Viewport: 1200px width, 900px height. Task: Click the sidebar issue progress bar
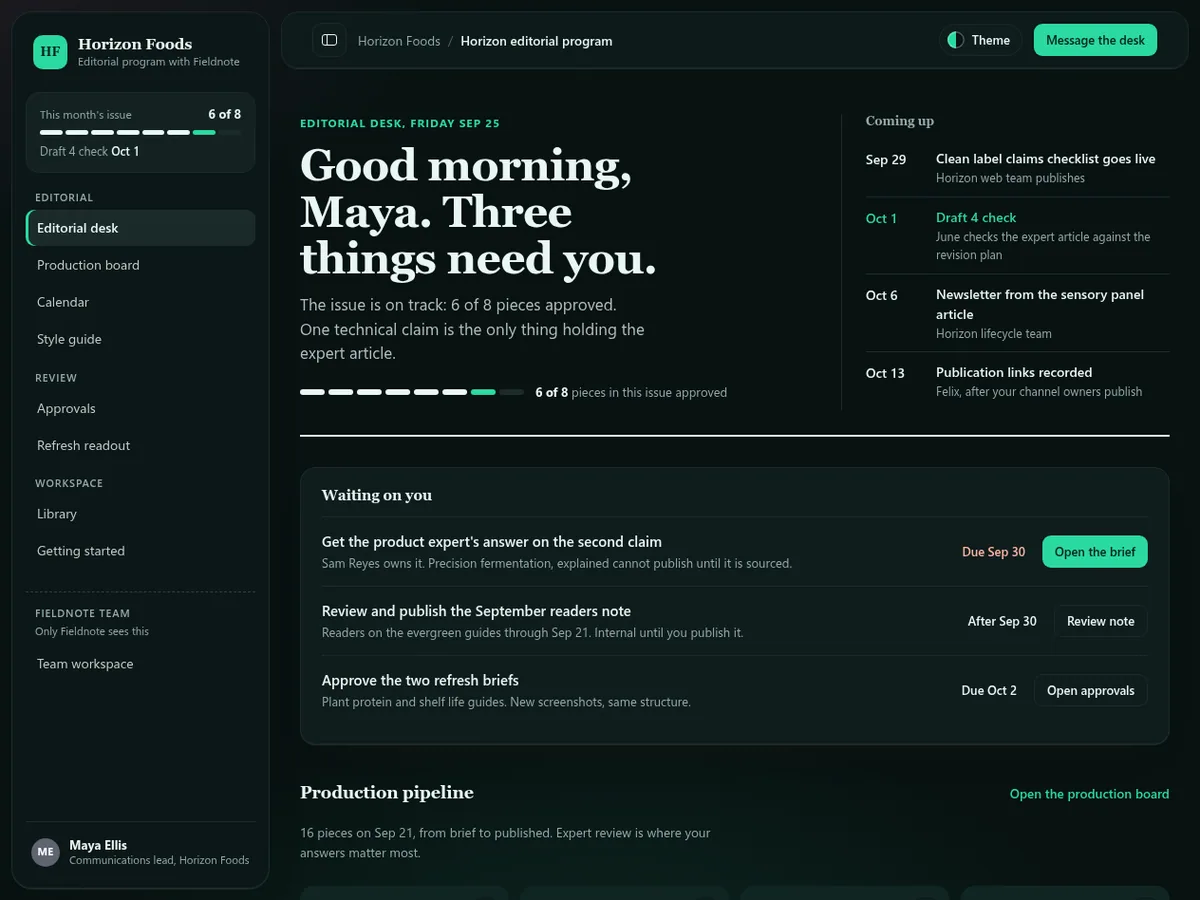pos(140,132)
